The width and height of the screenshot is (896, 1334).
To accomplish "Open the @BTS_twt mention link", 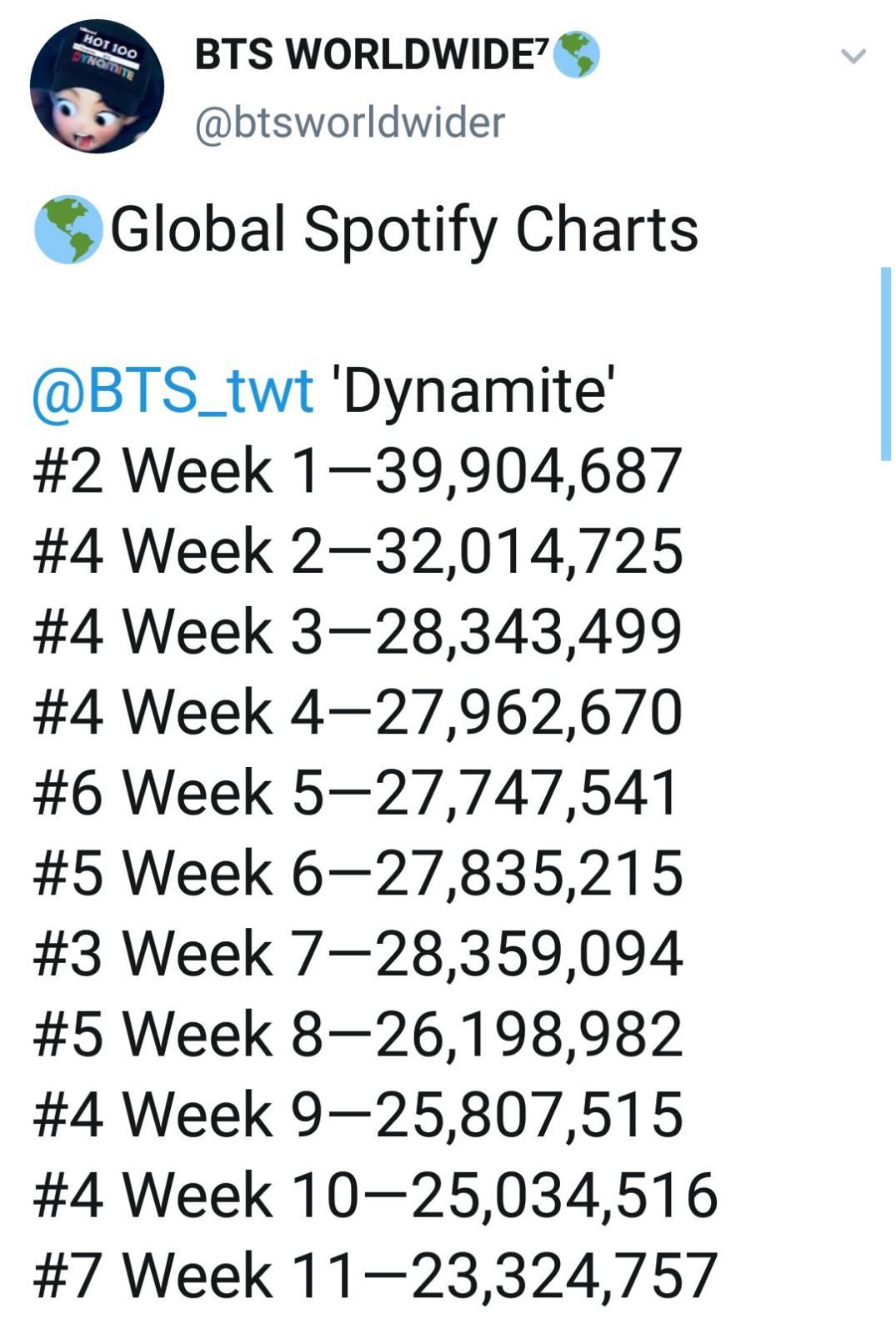I will click(173, 389).
